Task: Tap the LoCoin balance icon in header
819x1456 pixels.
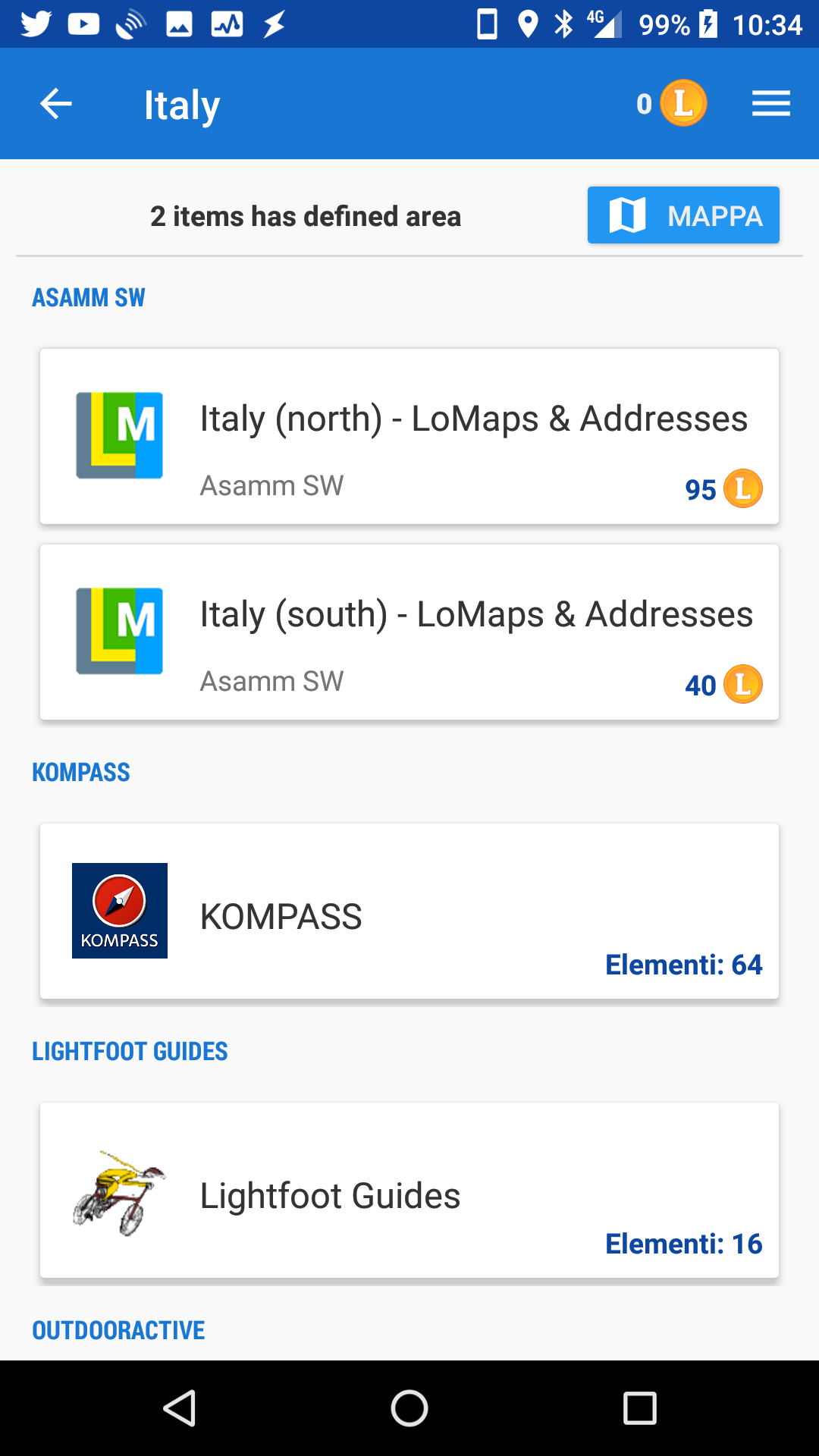Action: click(x=683, y=103)
